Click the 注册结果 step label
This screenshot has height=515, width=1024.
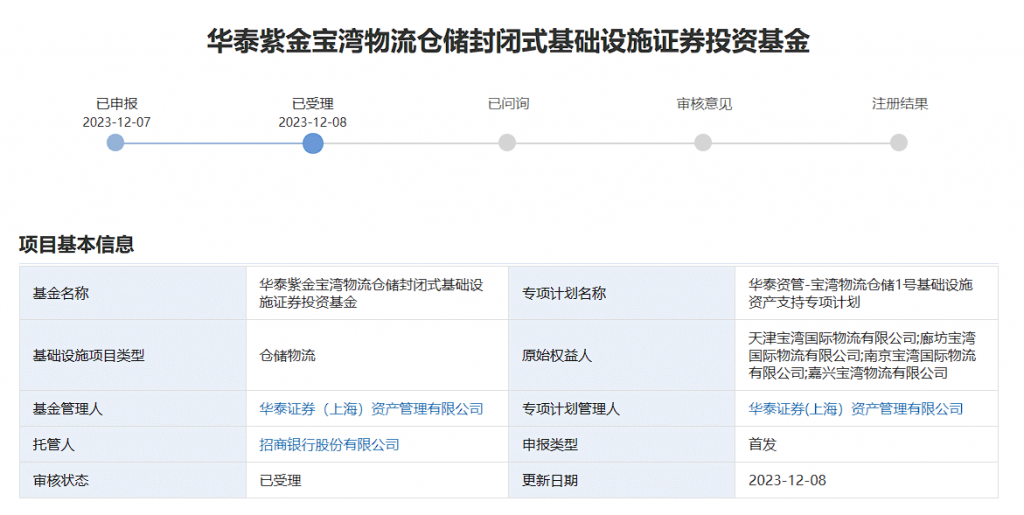tap(900, 103)
